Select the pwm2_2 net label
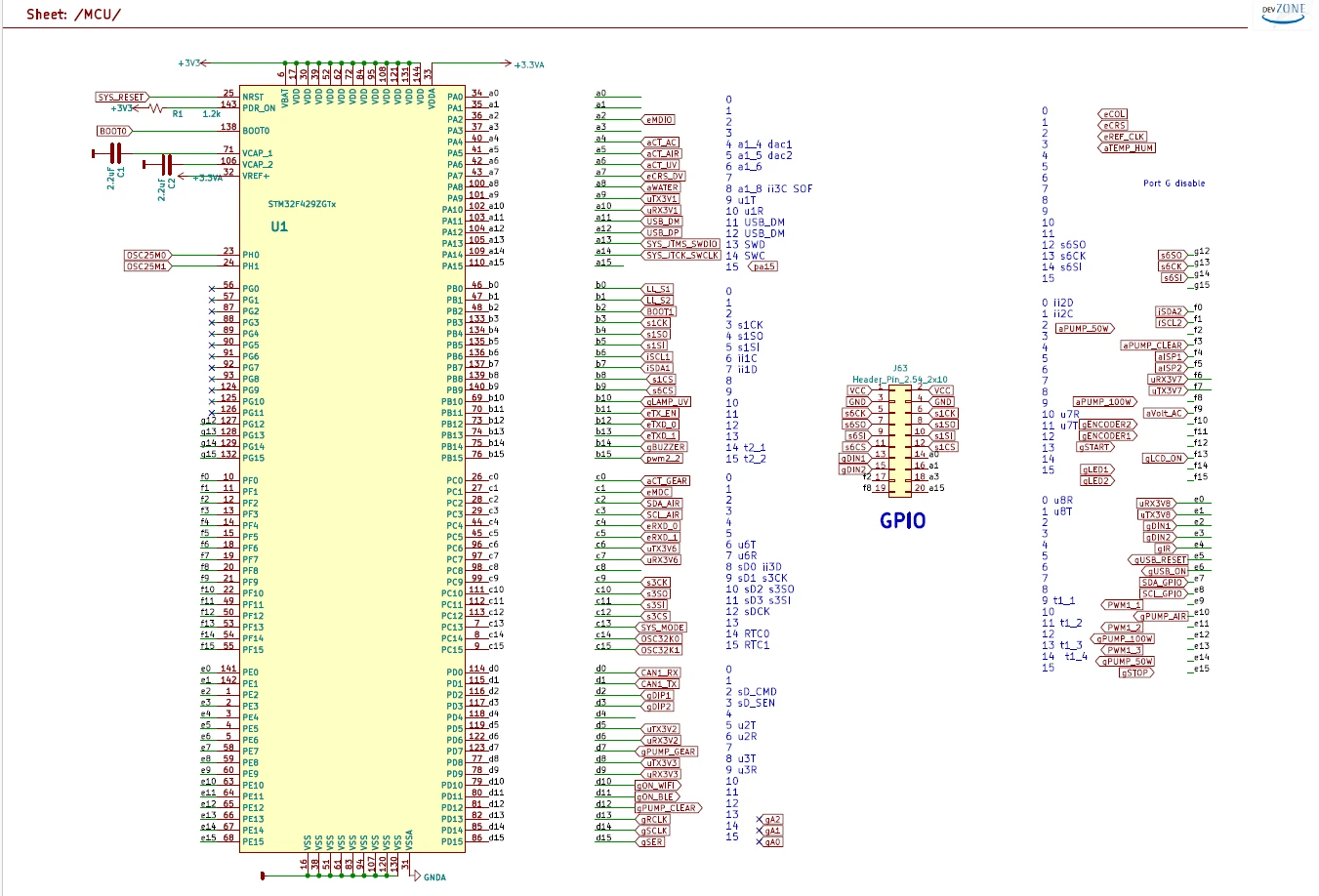 pos(663,458)
